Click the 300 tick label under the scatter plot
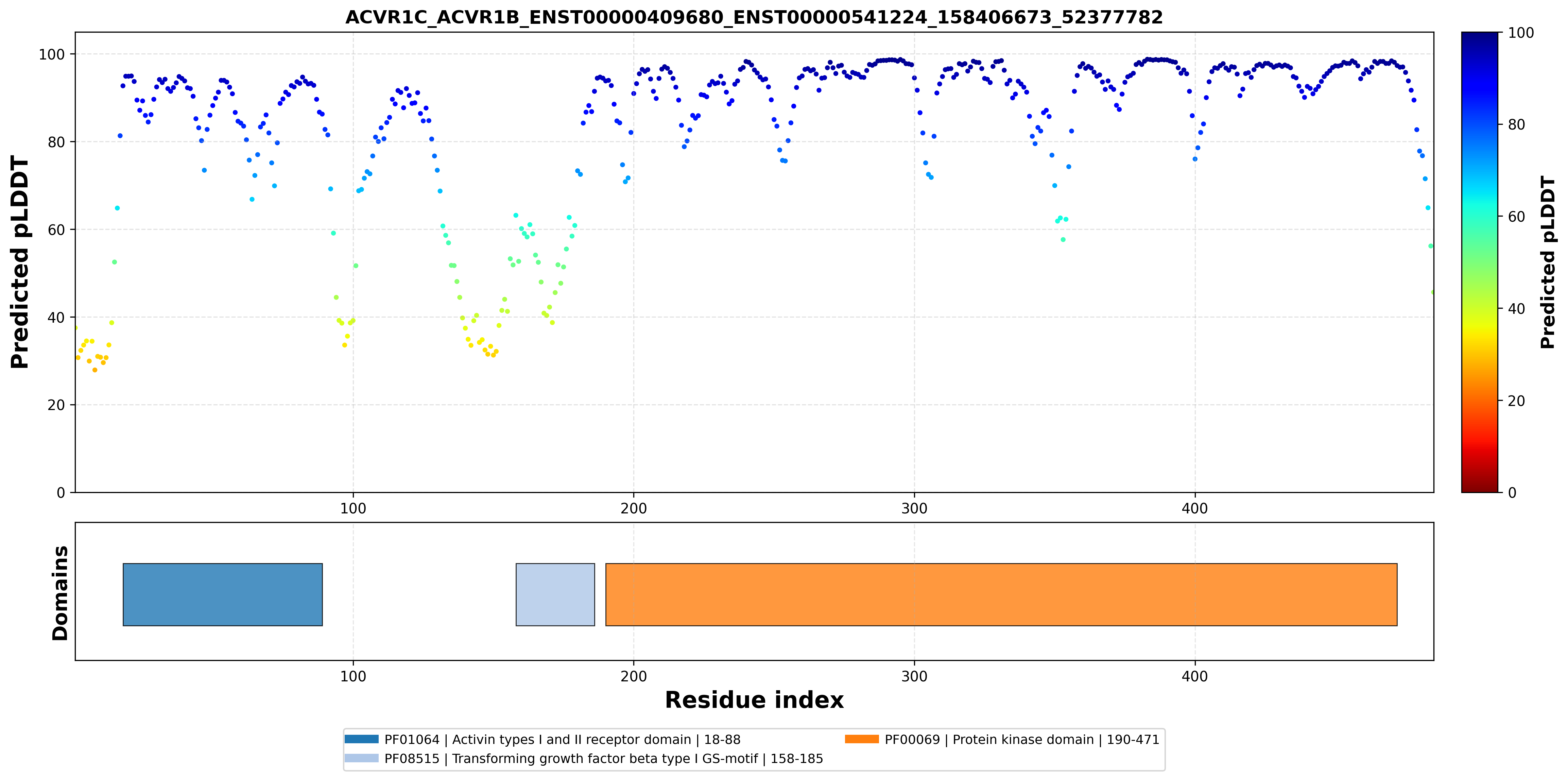Screen dimensions: 1568x781 914,508
